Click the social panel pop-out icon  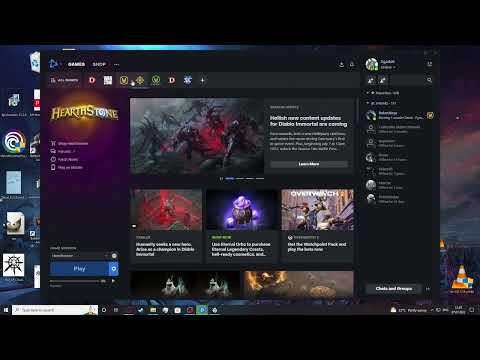[430, 64]
